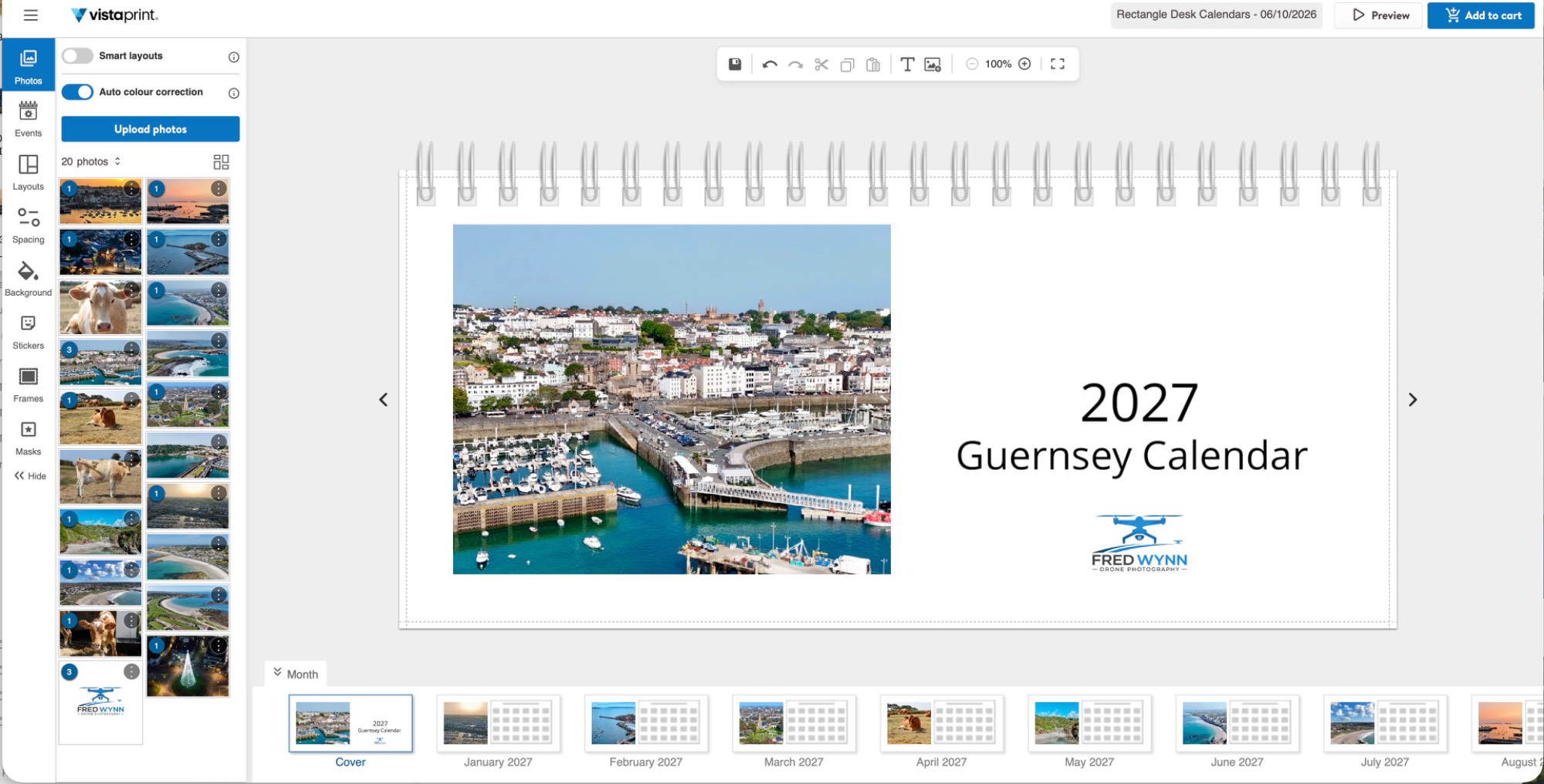The image size is (1544, 784).
Task: Click Add to cart
Action: (x=1481, y=15)
